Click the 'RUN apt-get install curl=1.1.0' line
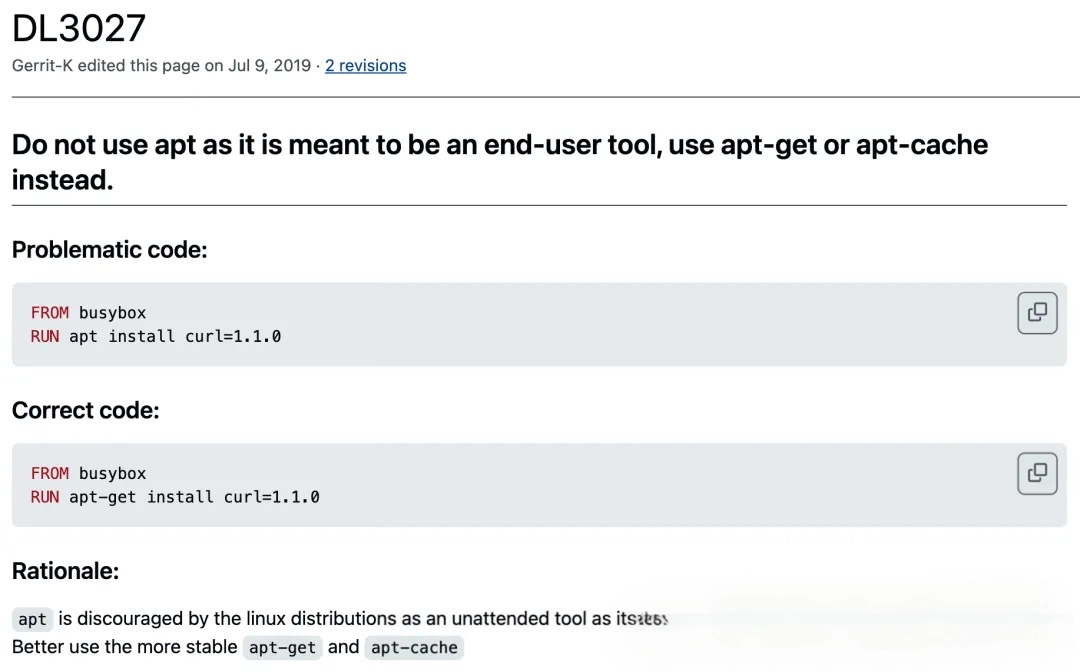 click(x=175, y=497)
